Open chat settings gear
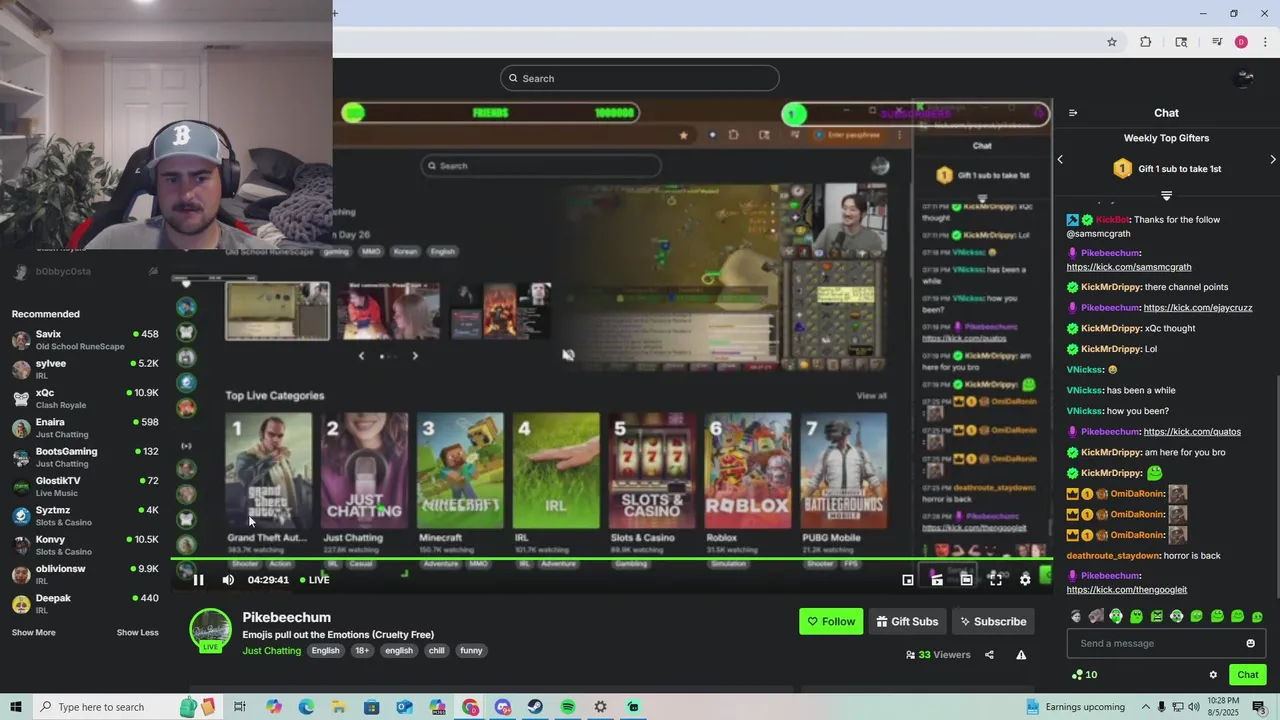This screenshot has width=1280, height=720. 1213,675
